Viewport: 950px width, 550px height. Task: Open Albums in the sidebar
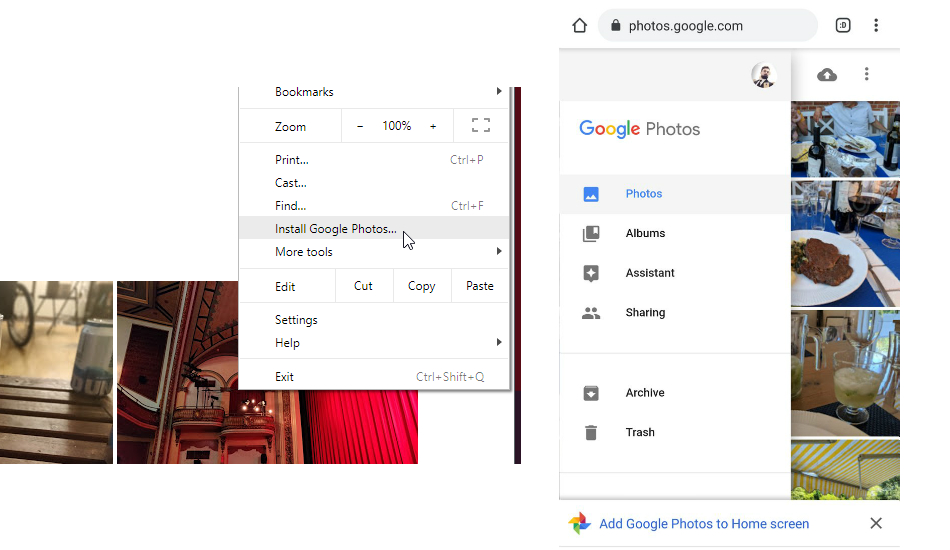pos(675,234)
